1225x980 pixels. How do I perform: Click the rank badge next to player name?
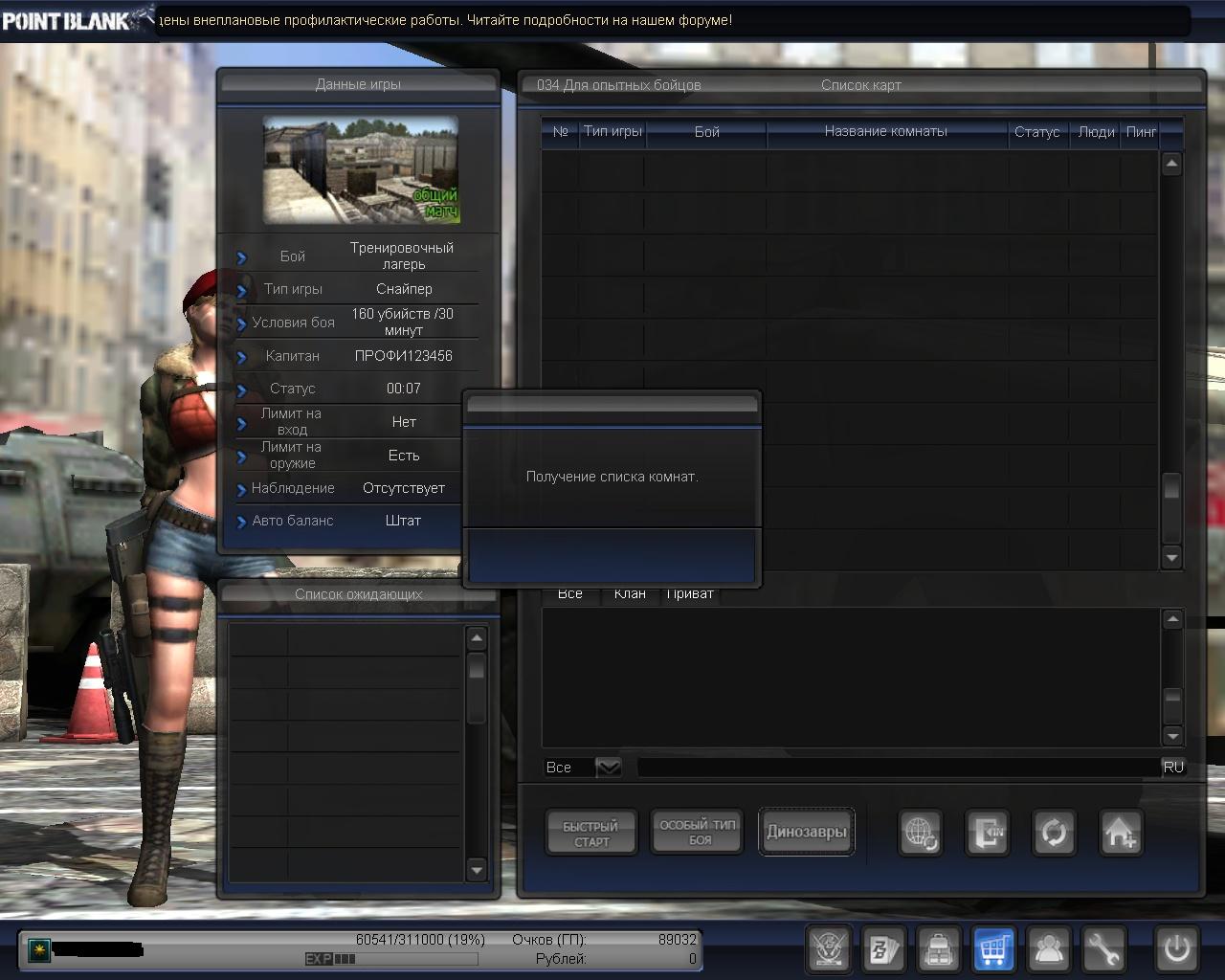tap(39, 949)
